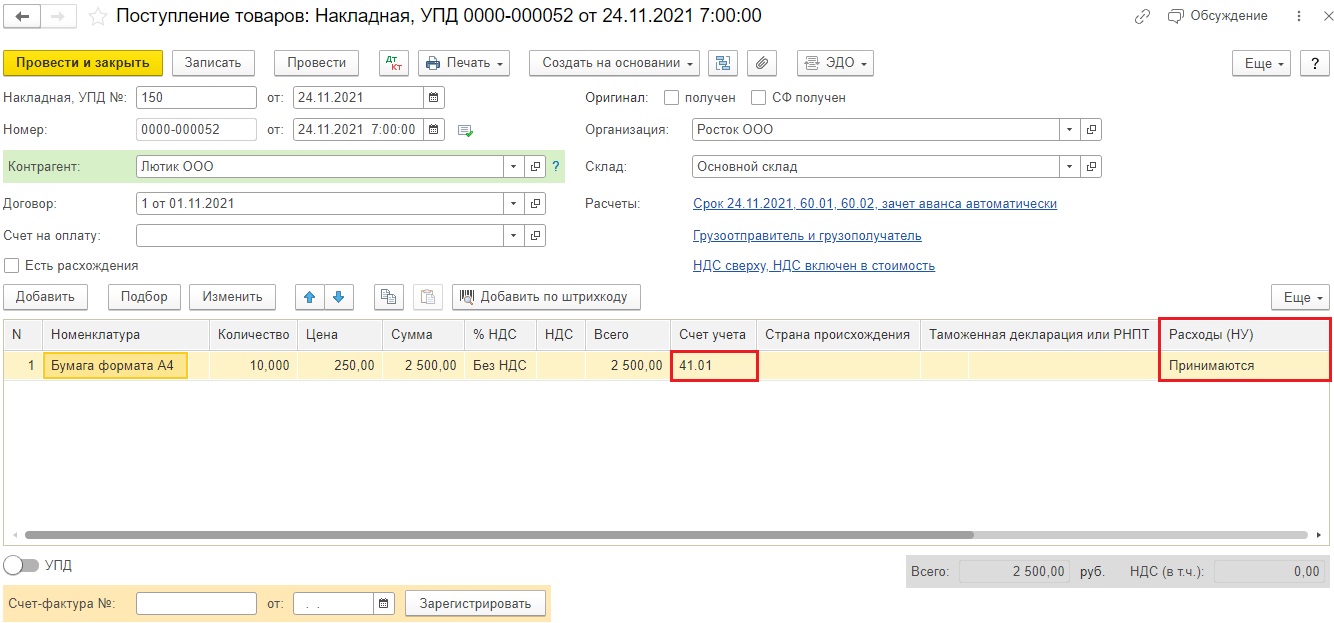
Task: Select the Количество cell 10,000
Action: pyautogui.click(x=253, y=366)
